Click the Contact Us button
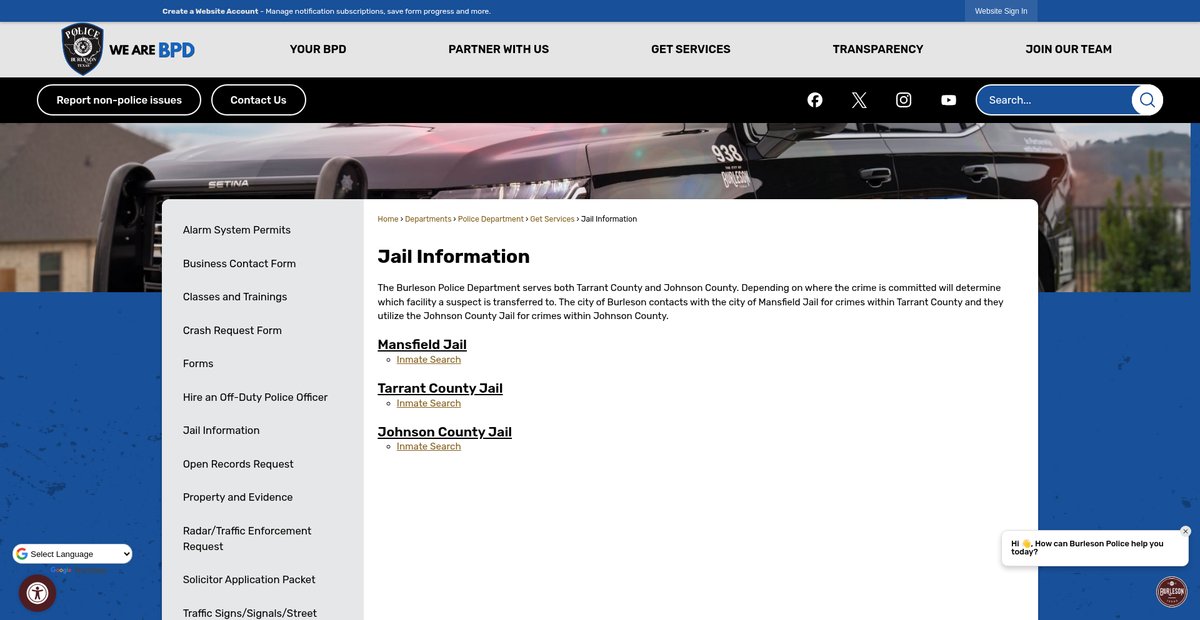1200x620 pixels. [x=258, y=100]
